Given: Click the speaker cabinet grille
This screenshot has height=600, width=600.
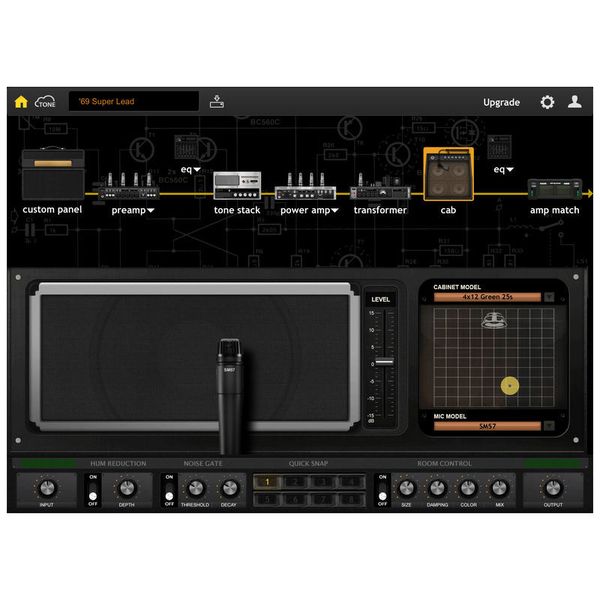Looking at the screenshot, I should [x=195, y=357].
